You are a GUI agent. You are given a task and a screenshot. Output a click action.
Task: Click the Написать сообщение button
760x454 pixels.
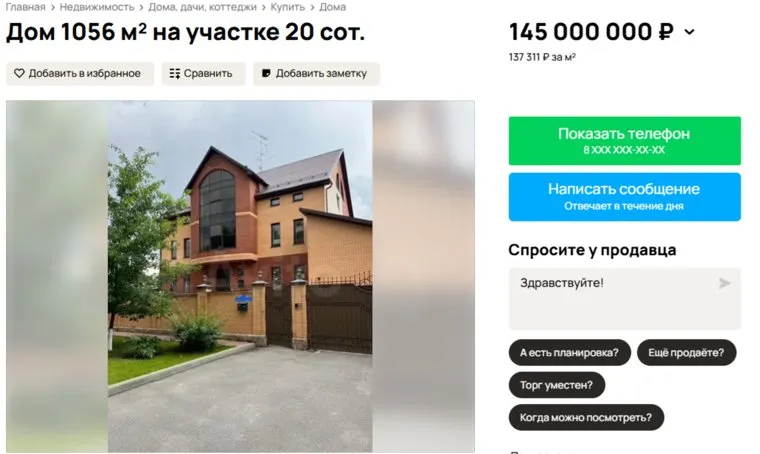pyautogui.click(x=624, y=197)
